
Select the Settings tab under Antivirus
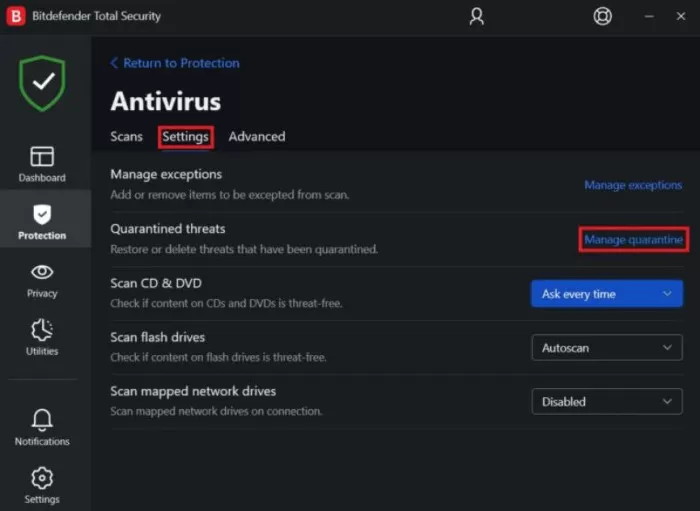point(185,137)
